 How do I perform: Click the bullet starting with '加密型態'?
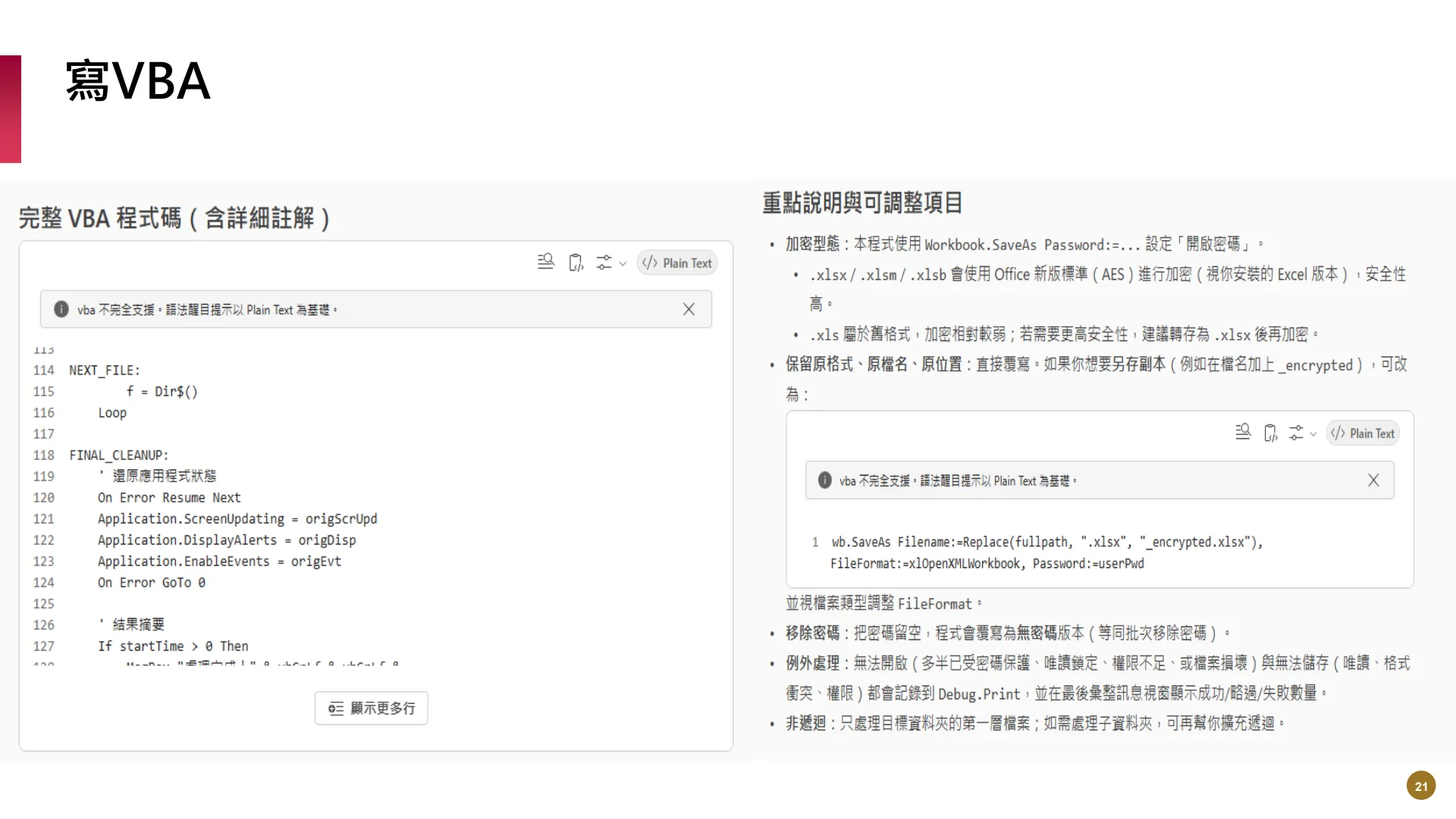[x=1024, y=244]
